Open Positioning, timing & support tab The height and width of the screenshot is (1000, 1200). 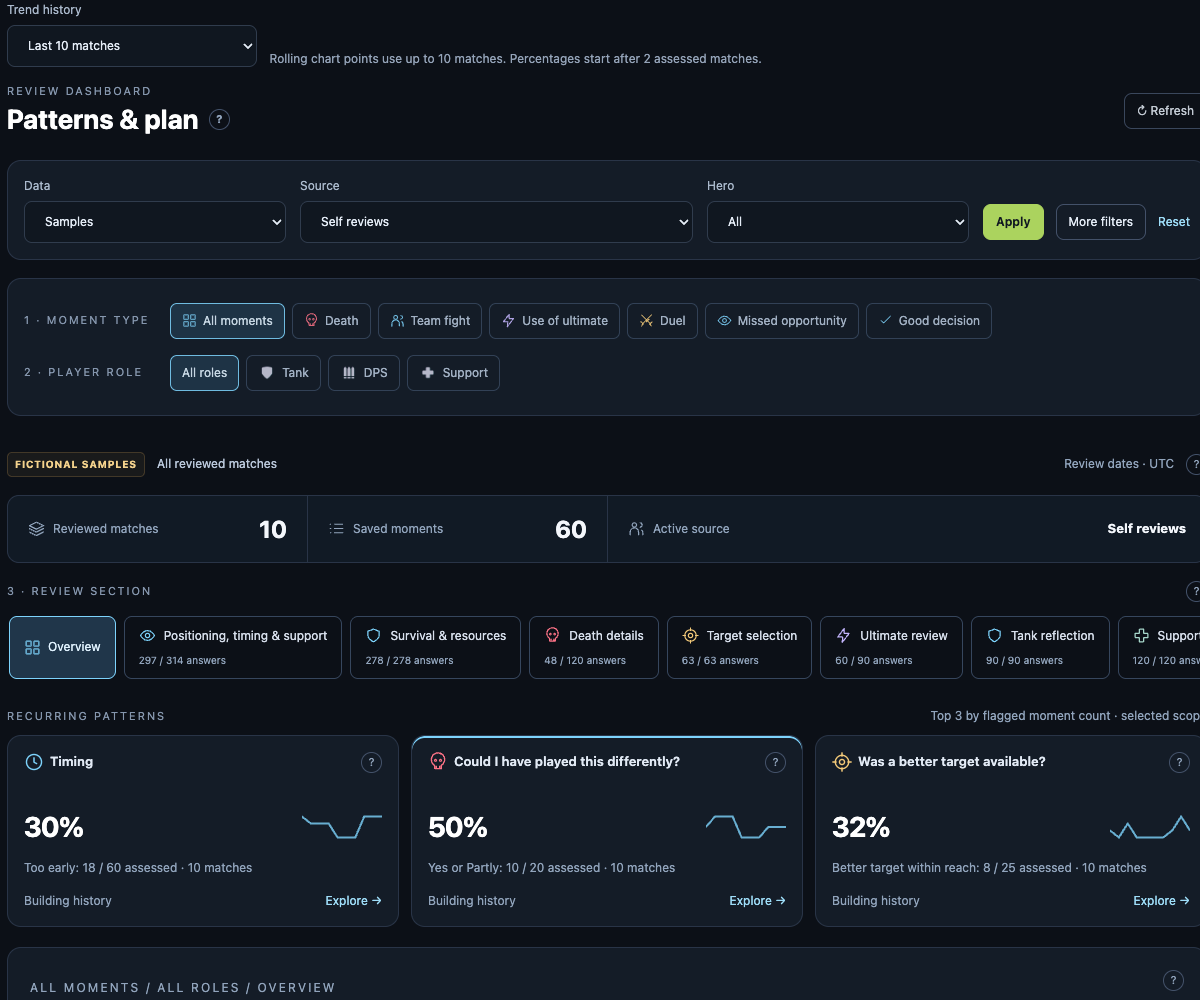[x=233, y=647]
